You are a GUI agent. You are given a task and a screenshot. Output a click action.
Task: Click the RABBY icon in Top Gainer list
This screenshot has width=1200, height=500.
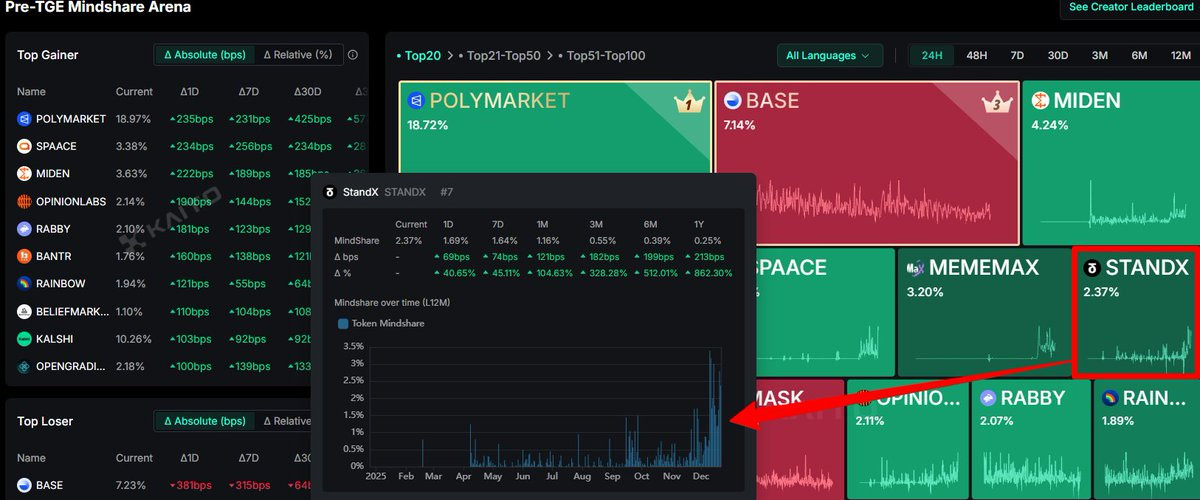tap(24, 229)
